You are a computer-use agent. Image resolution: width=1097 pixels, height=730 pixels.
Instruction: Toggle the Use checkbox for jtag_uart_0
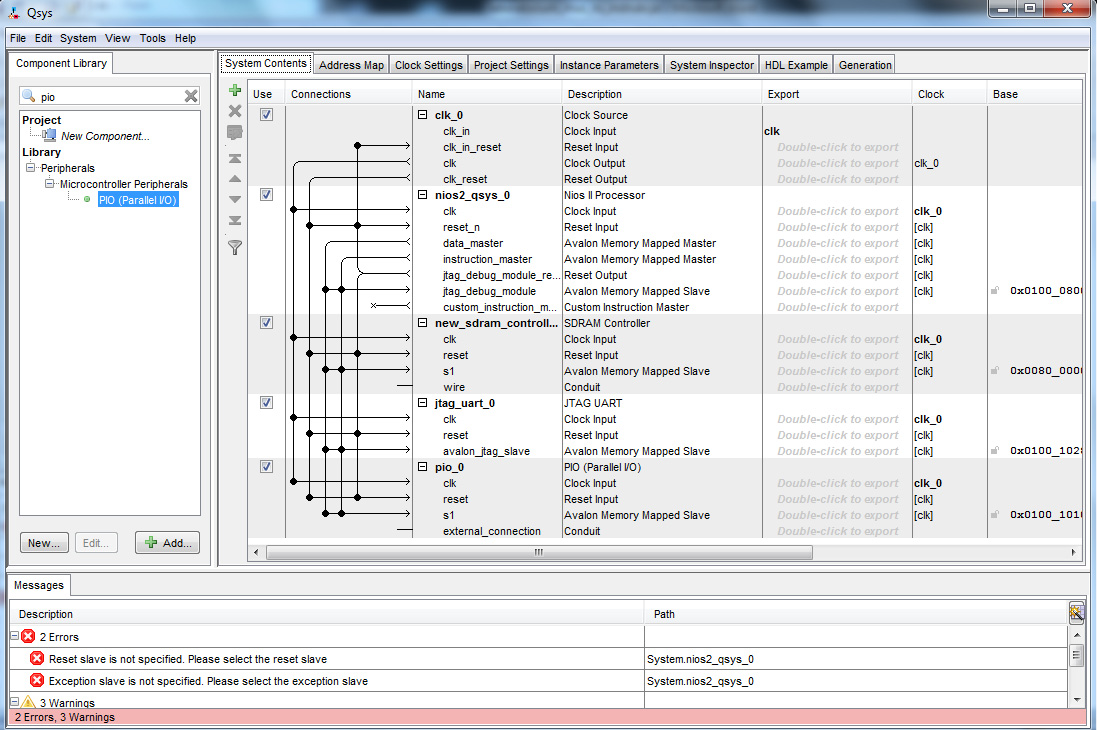click(x=266, y=402)
